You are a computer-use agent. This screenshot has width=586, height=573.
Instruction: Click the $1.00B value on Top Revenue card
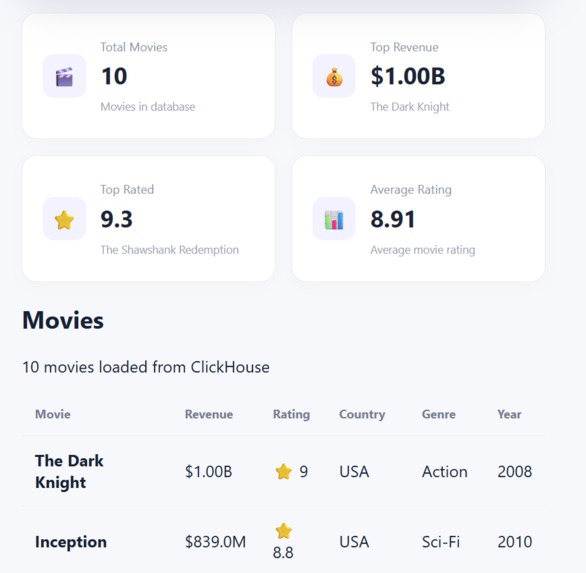pos(408,76)
